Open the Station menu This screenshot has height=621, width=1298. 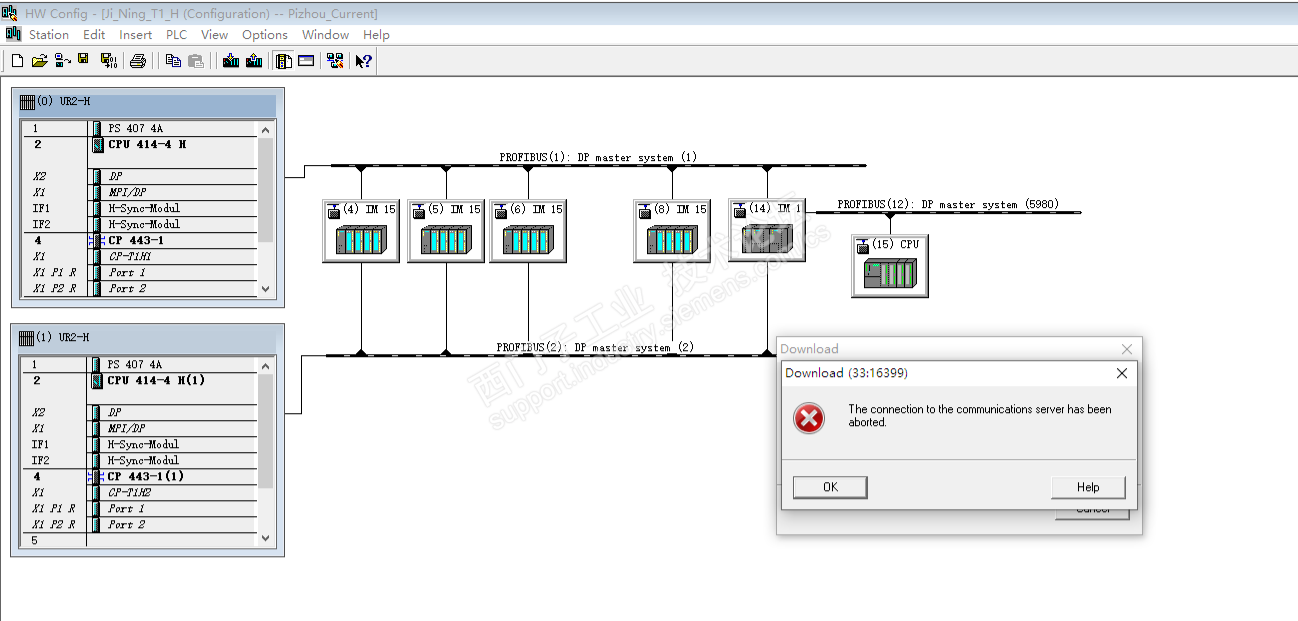[x=49, y=34]
